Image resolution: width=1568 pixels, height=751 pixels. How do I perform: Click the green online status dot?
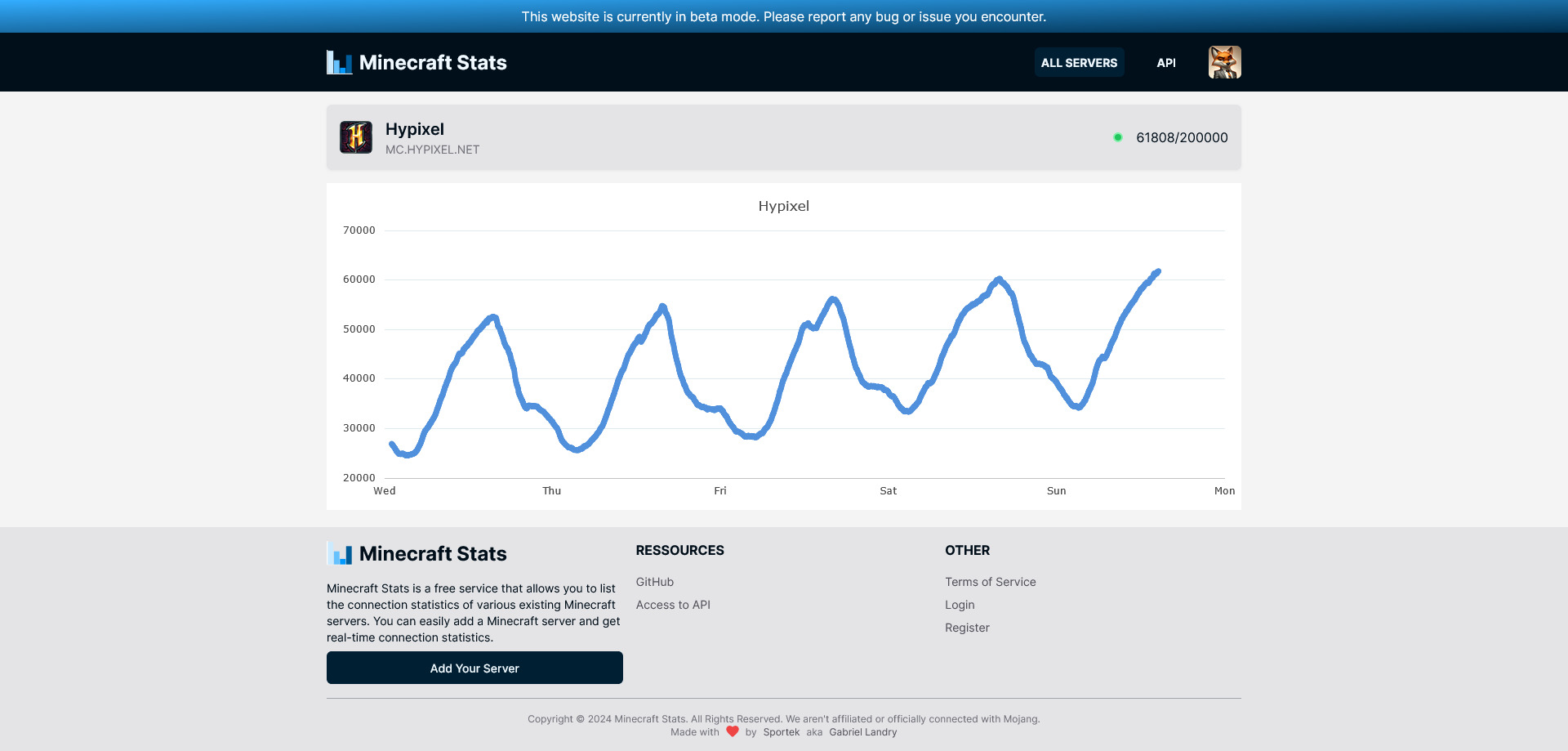click(1118, 137)
